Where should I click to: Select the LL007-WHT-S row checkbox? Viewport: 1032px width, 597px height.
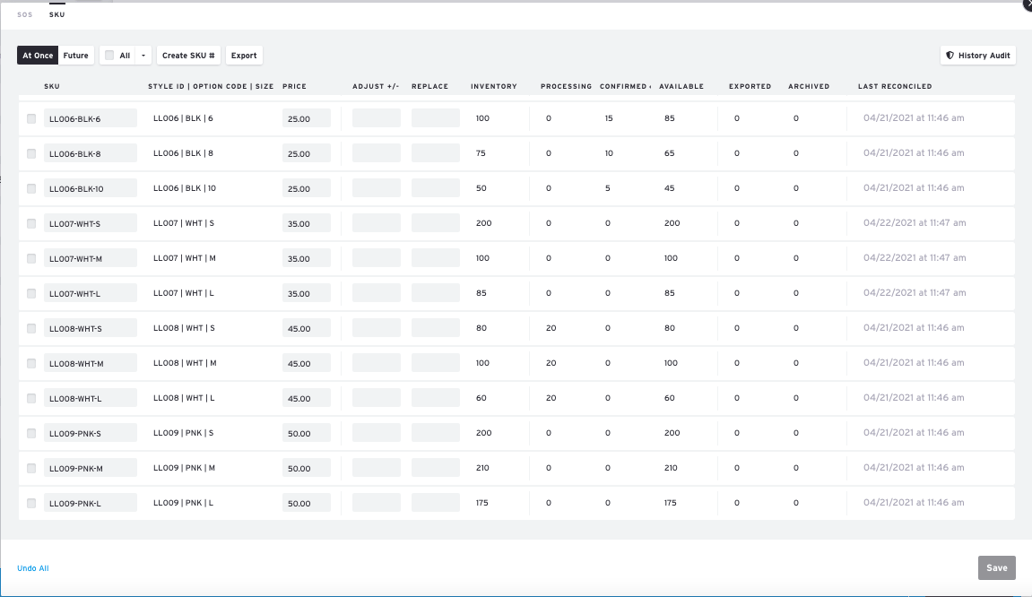[x=31, y=223]
